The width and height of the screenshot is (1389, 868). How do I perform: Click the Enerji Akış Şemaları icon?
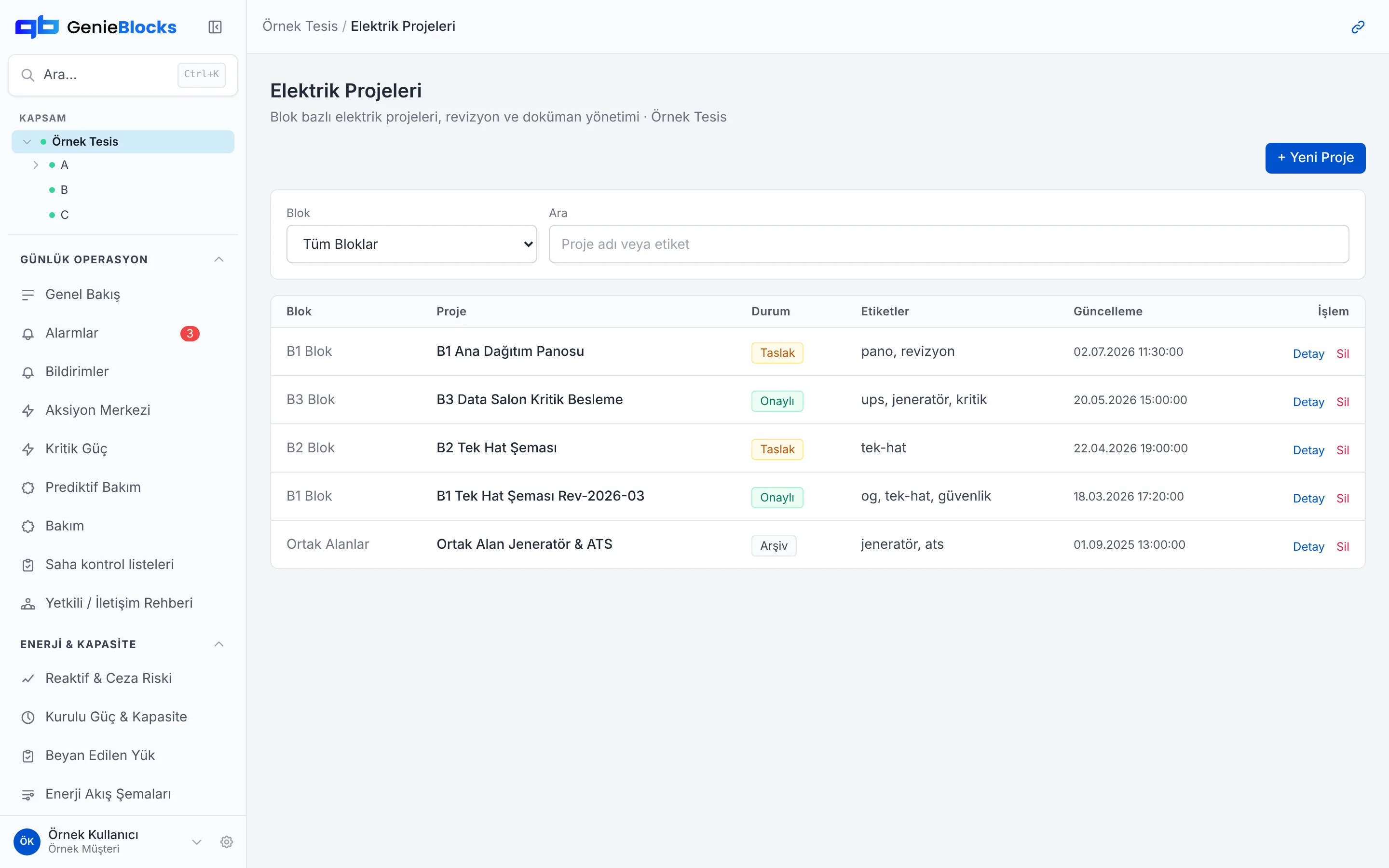pyautogui.click(x=27, y=795)
